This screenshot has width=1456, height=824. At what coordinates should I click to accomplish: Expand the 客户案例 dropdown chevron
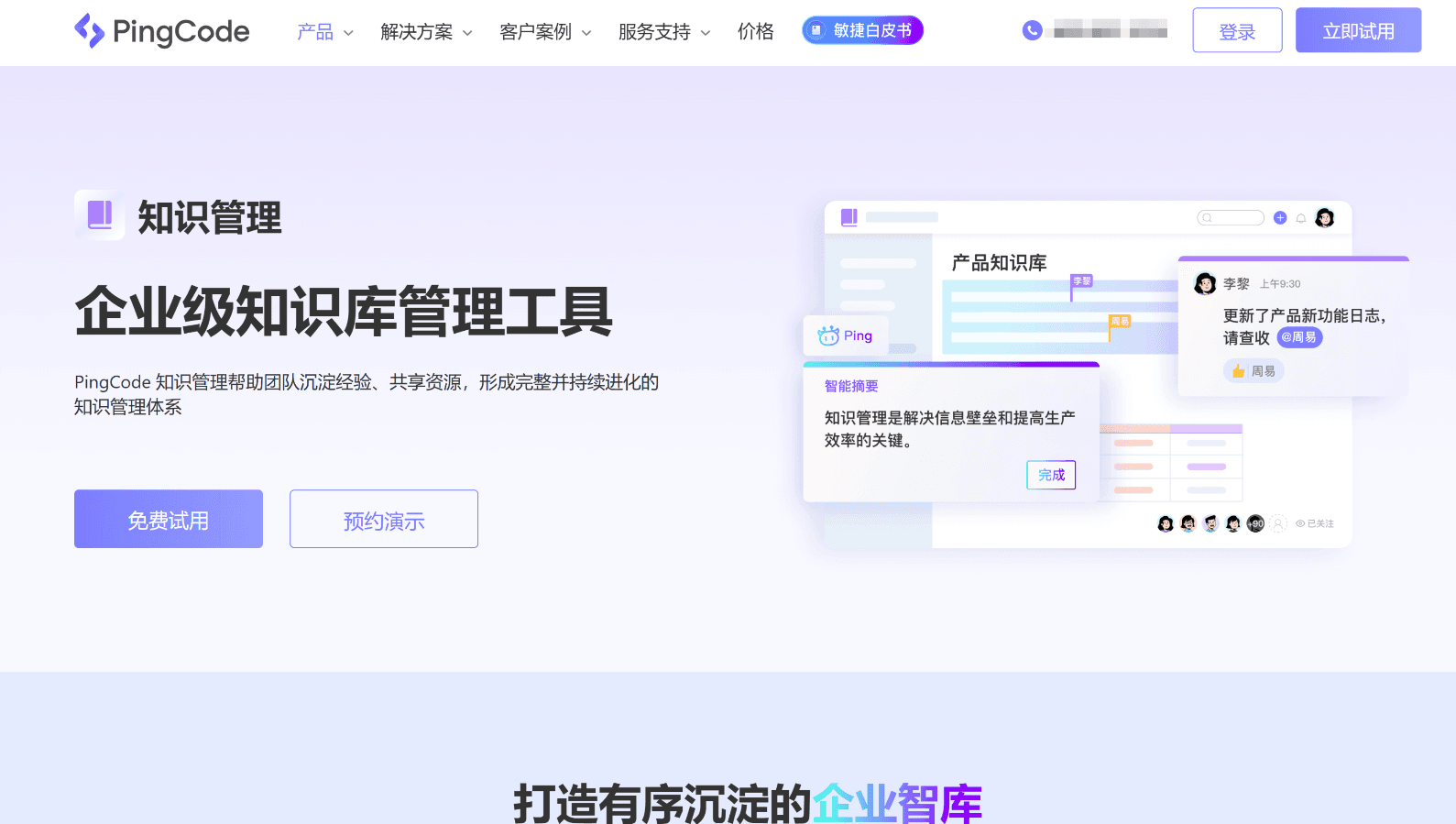click(586, 33)
